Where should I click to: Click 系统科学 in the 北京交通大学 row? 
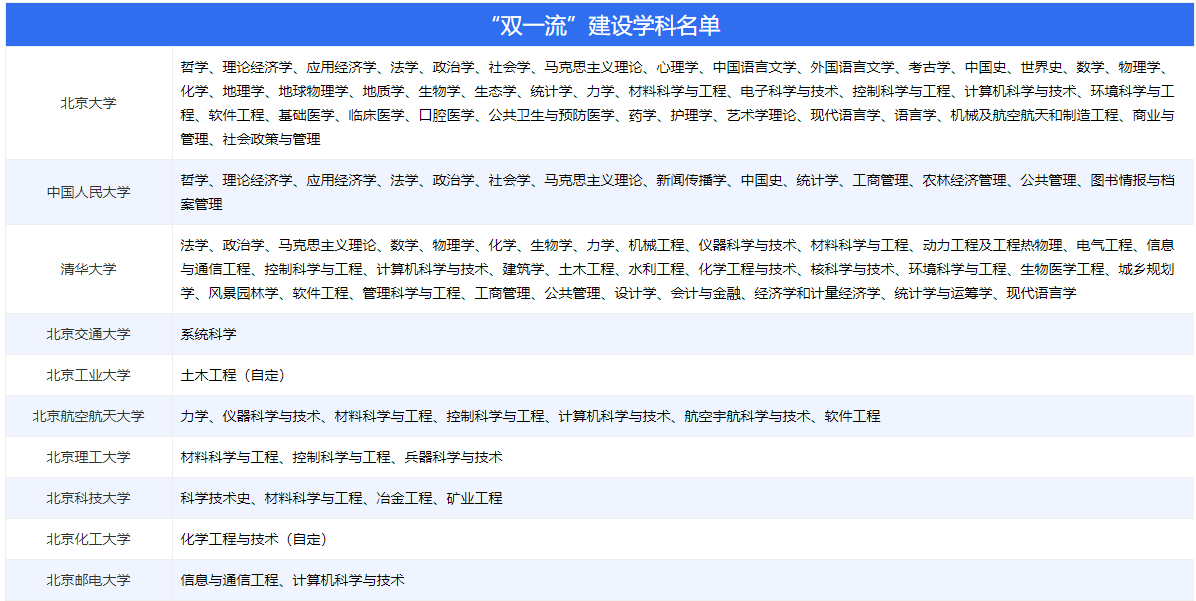(x=209, y=334)
